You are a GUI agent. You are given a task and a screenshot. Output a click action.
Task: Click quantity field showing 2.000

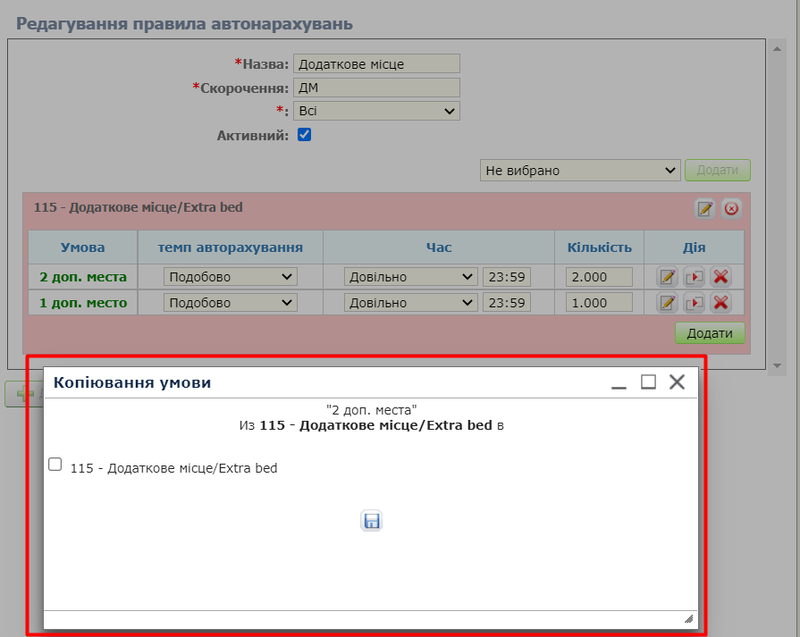(599, 277)
